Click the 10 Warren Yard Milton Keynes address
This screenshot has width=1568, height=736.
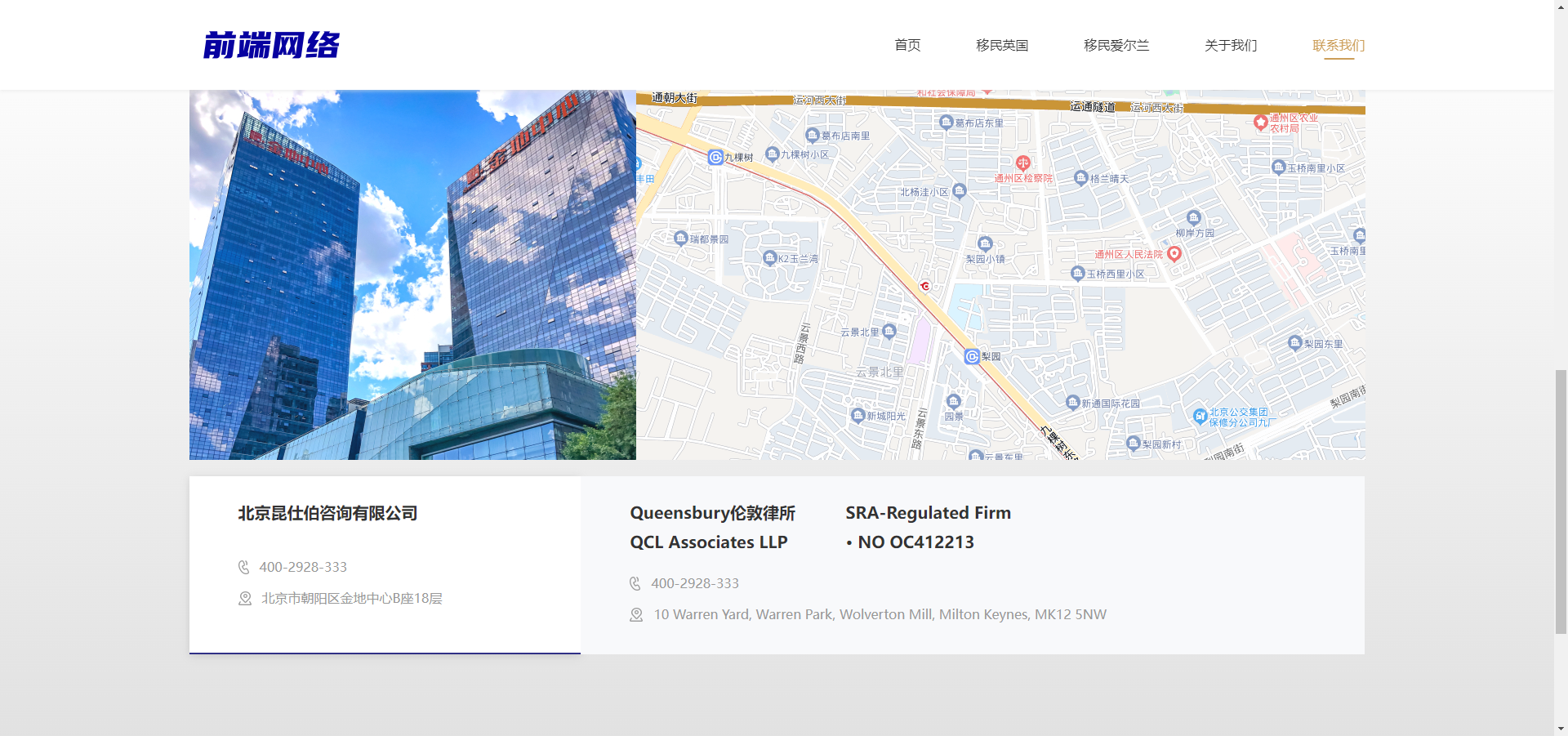click(880, 614)
